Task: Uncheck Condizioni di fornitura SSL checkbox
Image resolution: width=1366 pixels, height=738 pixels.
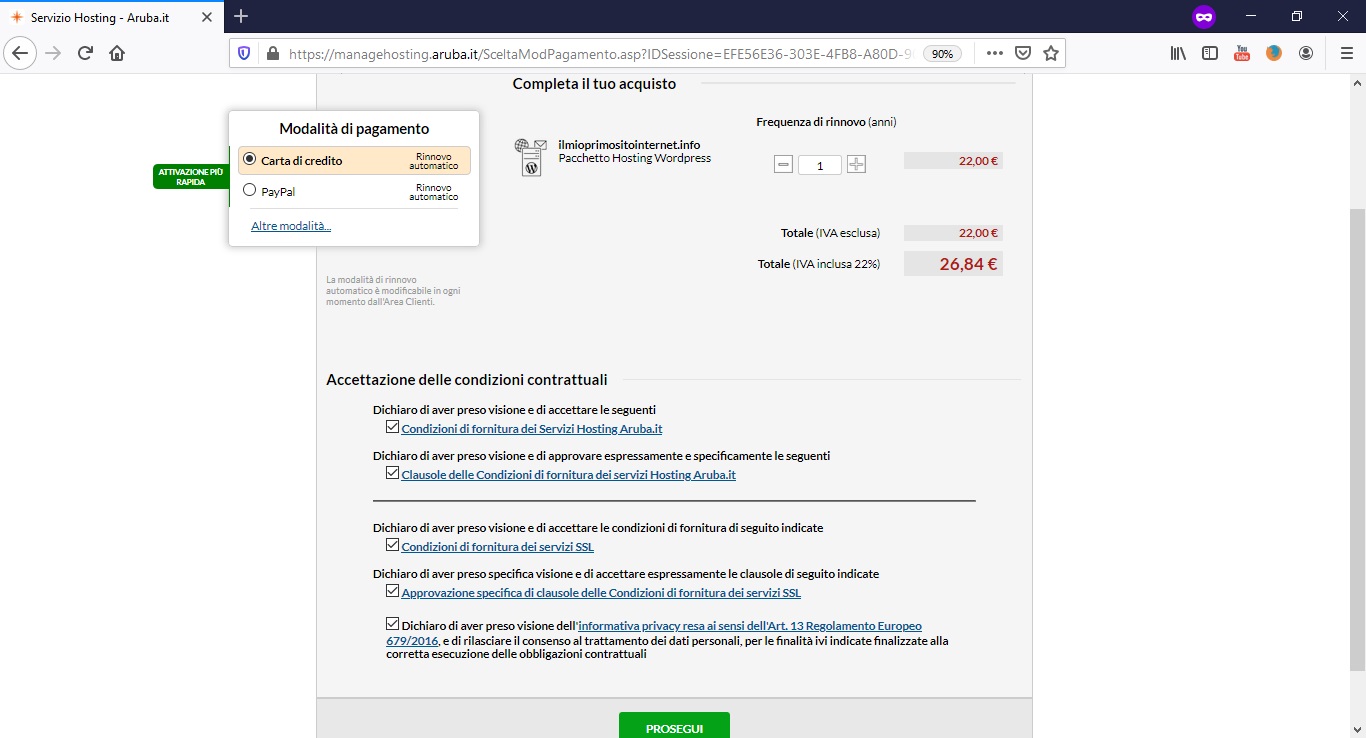Action: pos(392,545)
